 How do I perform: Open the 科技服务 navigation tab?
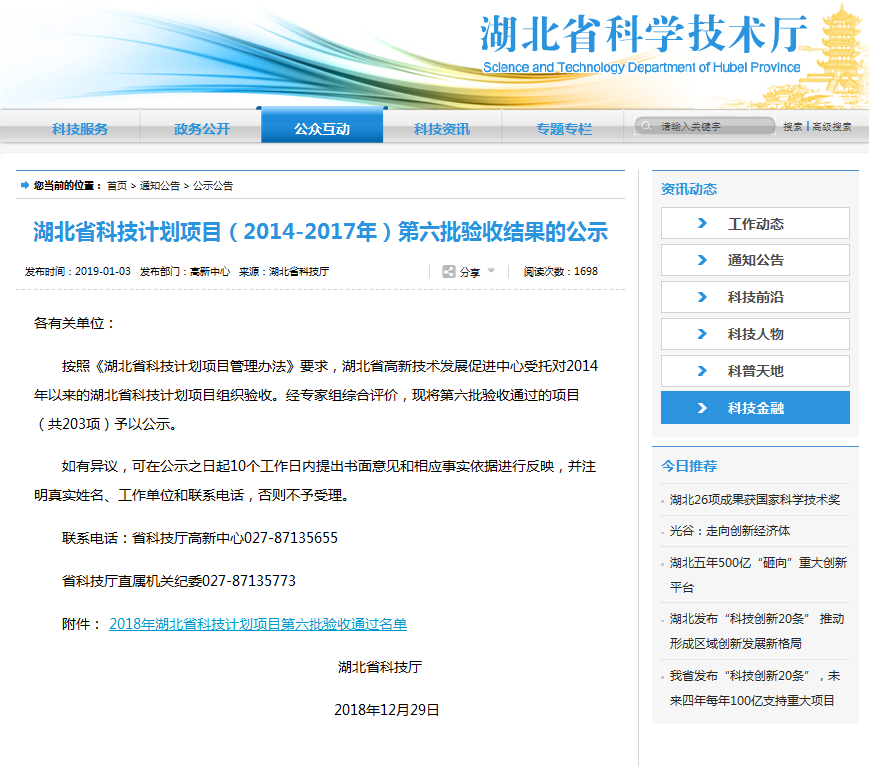[x=80, y=129]
